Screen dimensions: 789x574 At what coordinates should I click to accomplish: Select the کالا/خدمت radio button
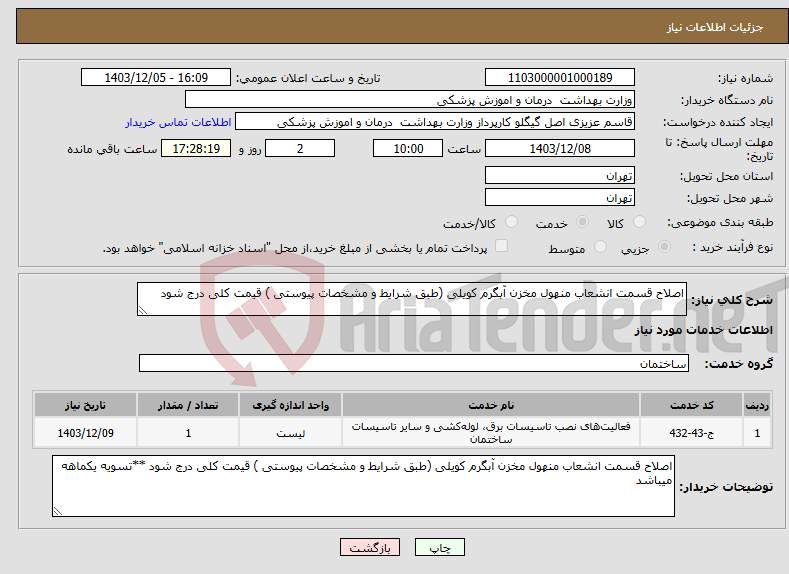(x=511, y=222)
